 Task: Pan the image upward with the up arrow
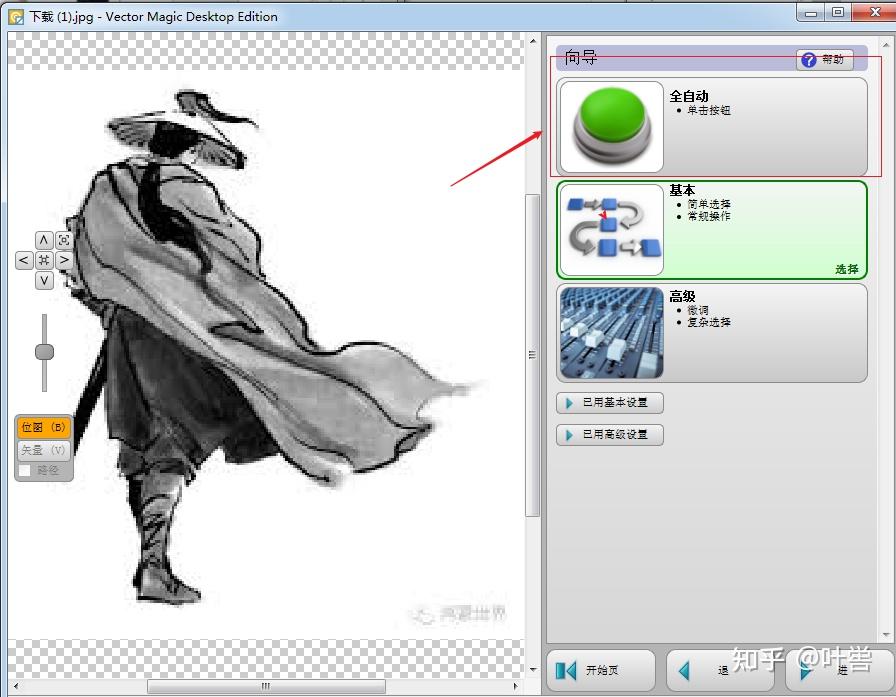(x=43, y=239)
